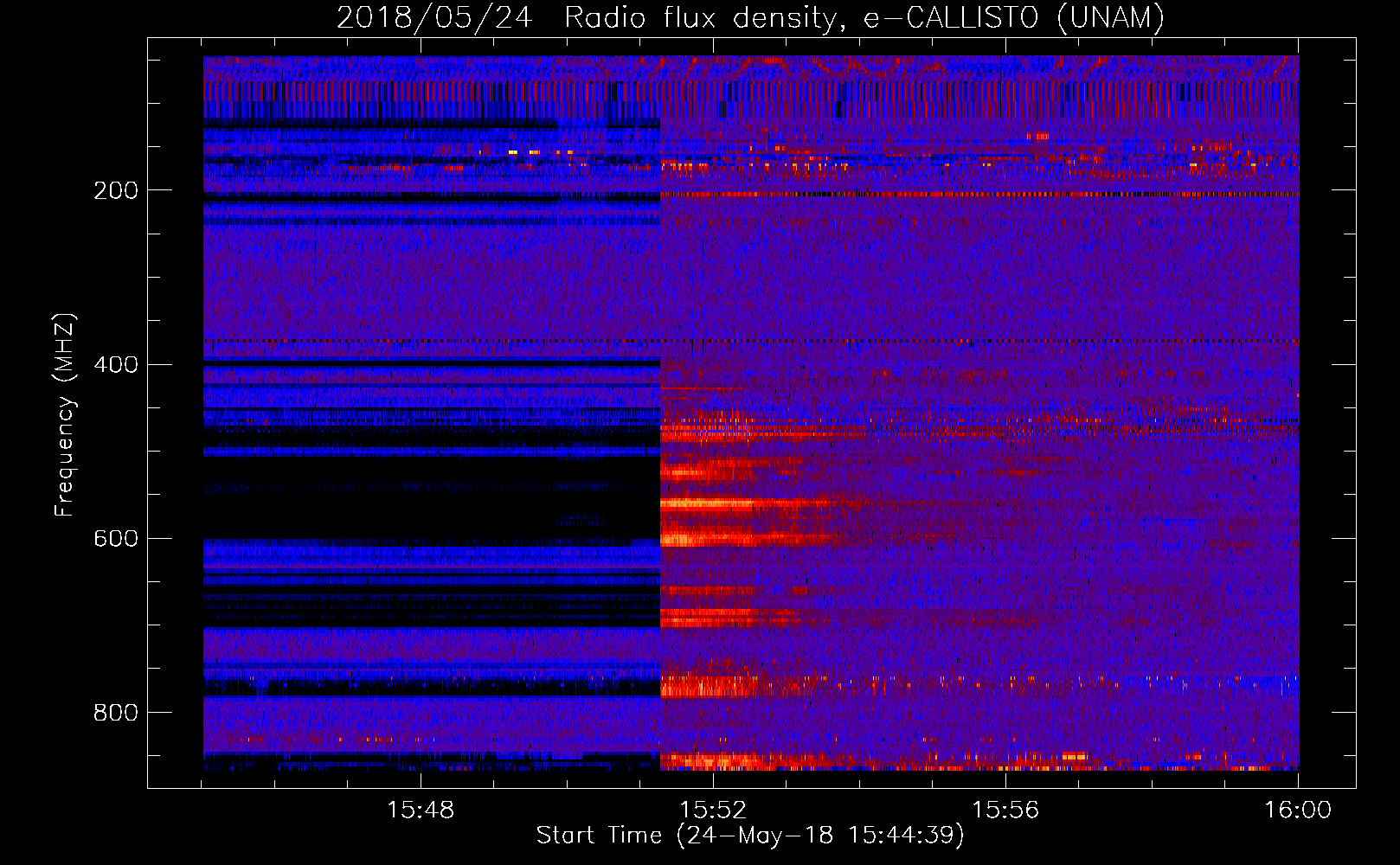Viewport: 1400px width, 865px height.
Task: Click the 600 frequency tick label
Action: (116, 538)
